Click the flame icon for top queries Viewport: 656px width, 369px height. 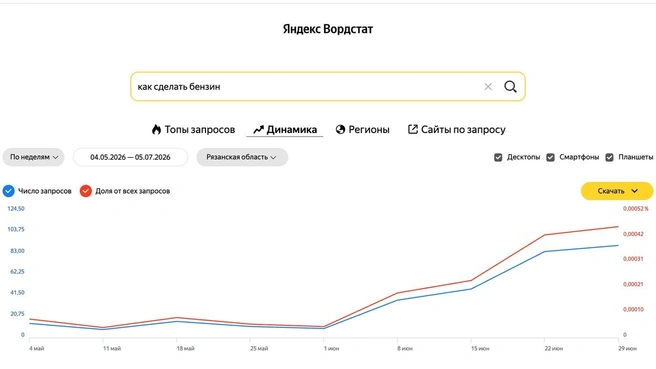[x=156, y=130]
